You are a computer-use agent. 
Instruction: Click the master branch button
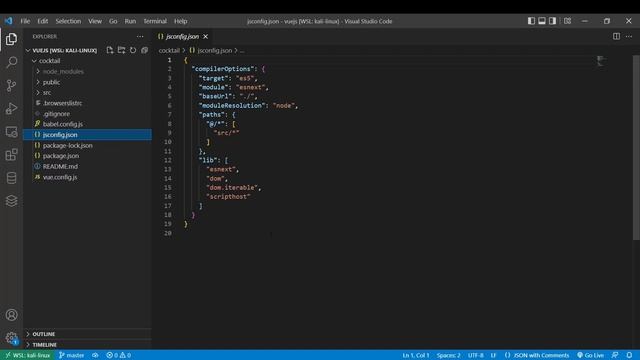(x=72, y=355)
